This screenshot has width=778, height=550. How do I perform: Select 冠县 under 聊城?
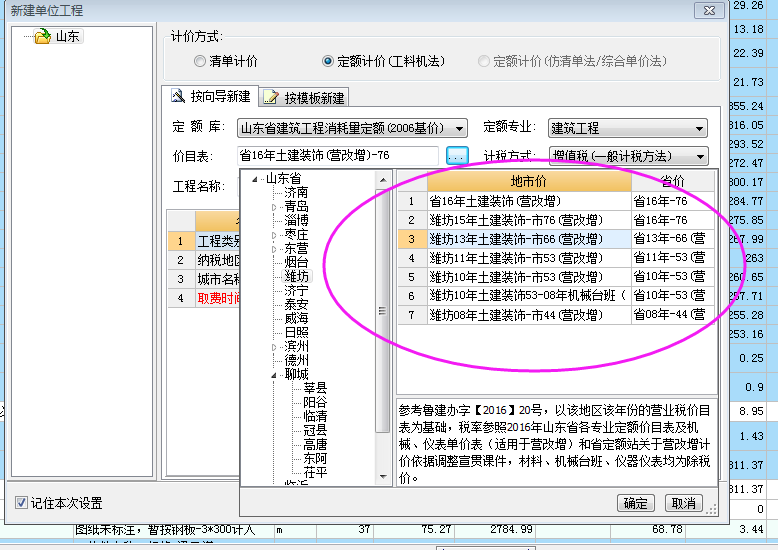click(316, 430)
